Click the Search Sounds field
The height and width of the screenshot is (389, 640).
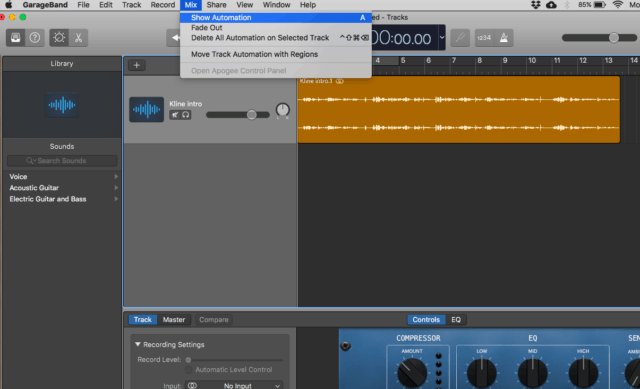tap(62, 161)
